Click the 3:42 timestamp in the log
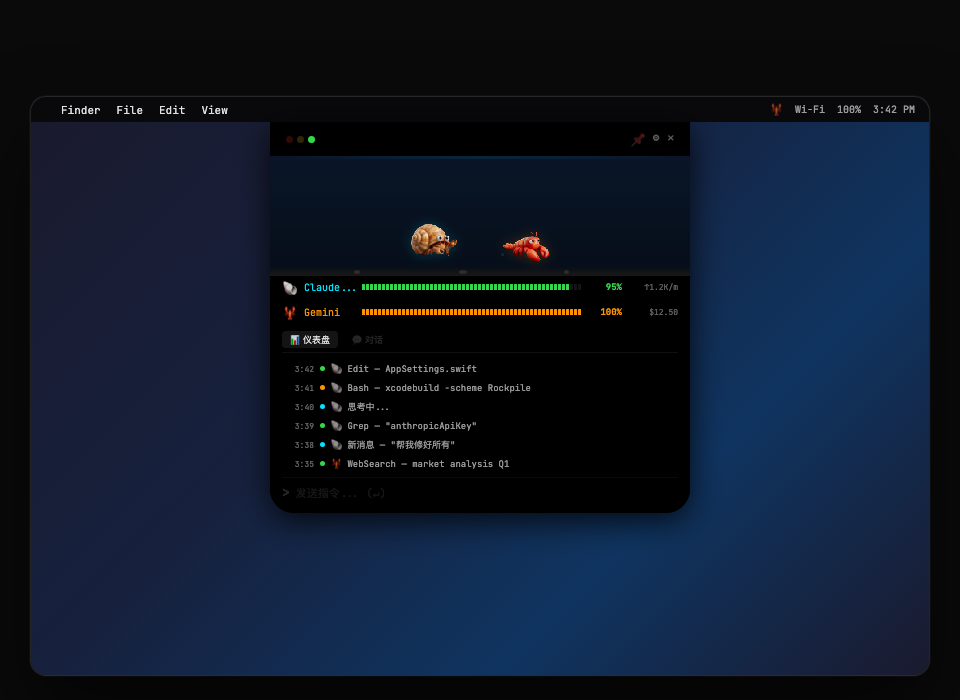Viewport: 960px width, 700px height. pyautogui.click(x=304, y=369)
